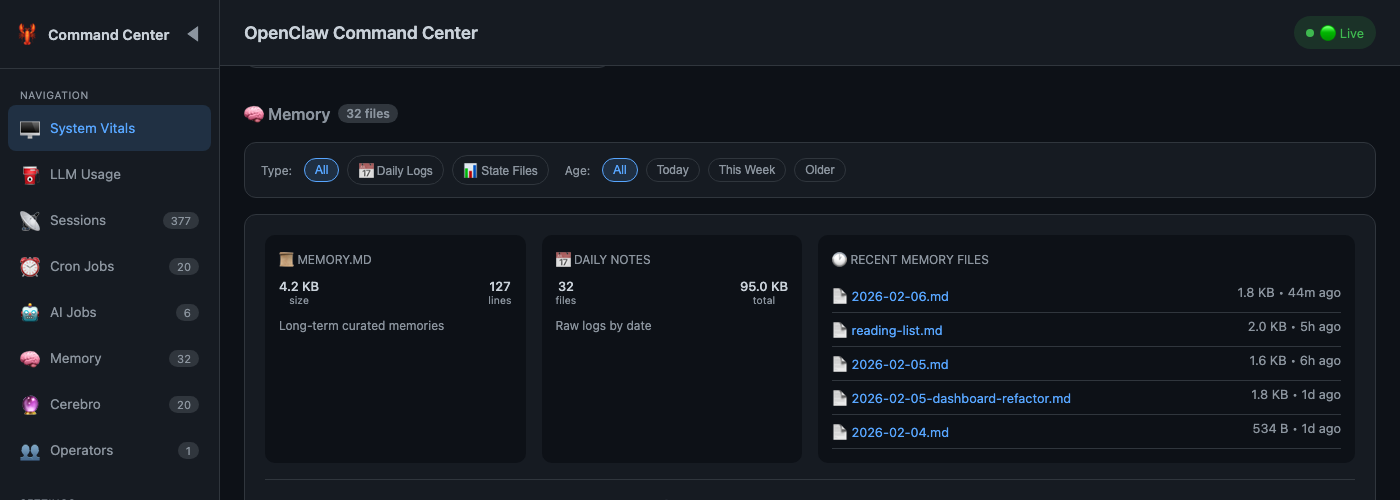The width and height of the screenshot is (1400, 500).
Task: Click 'Raw logs by date' text
Action: (603, 326)
